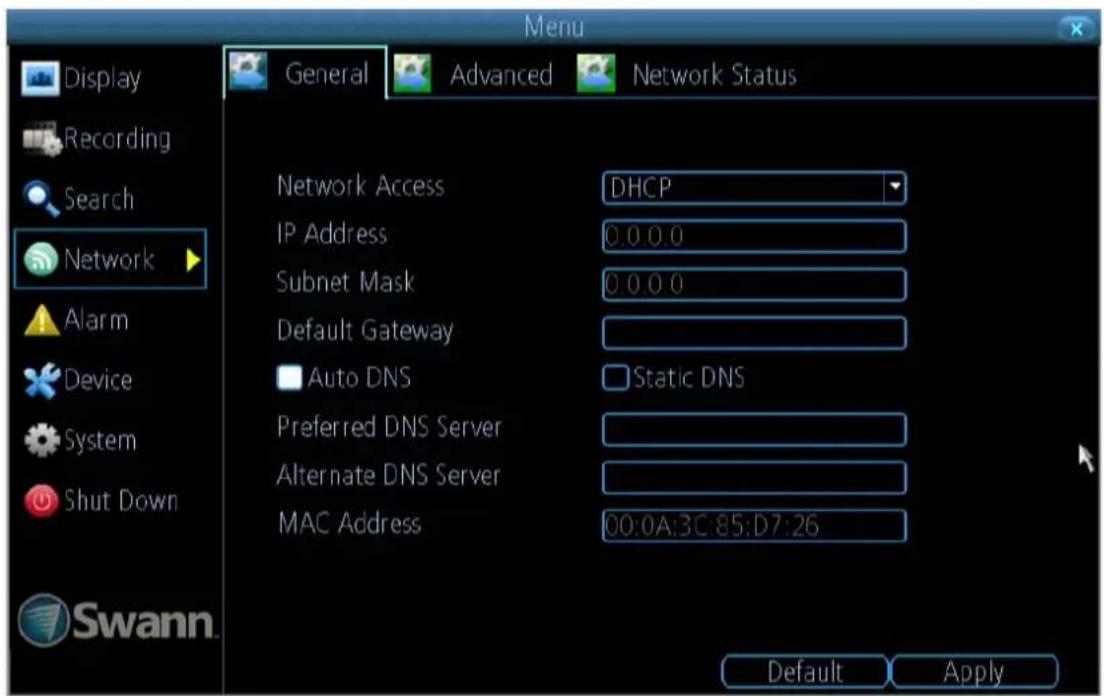Image resolution: width=1104 pixels, height=696 pixels.
Task: Open the Search menu item
Action: pos(78,199)
